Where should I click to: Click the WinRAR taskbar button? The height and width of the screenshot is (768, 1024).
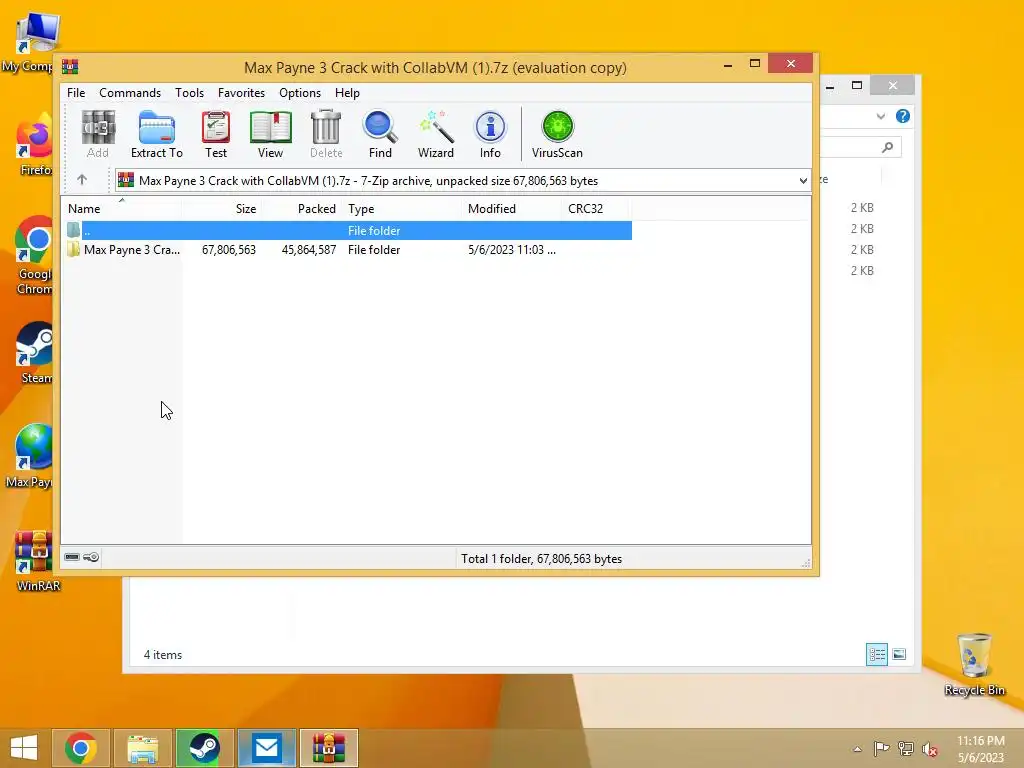coord(328,748)
